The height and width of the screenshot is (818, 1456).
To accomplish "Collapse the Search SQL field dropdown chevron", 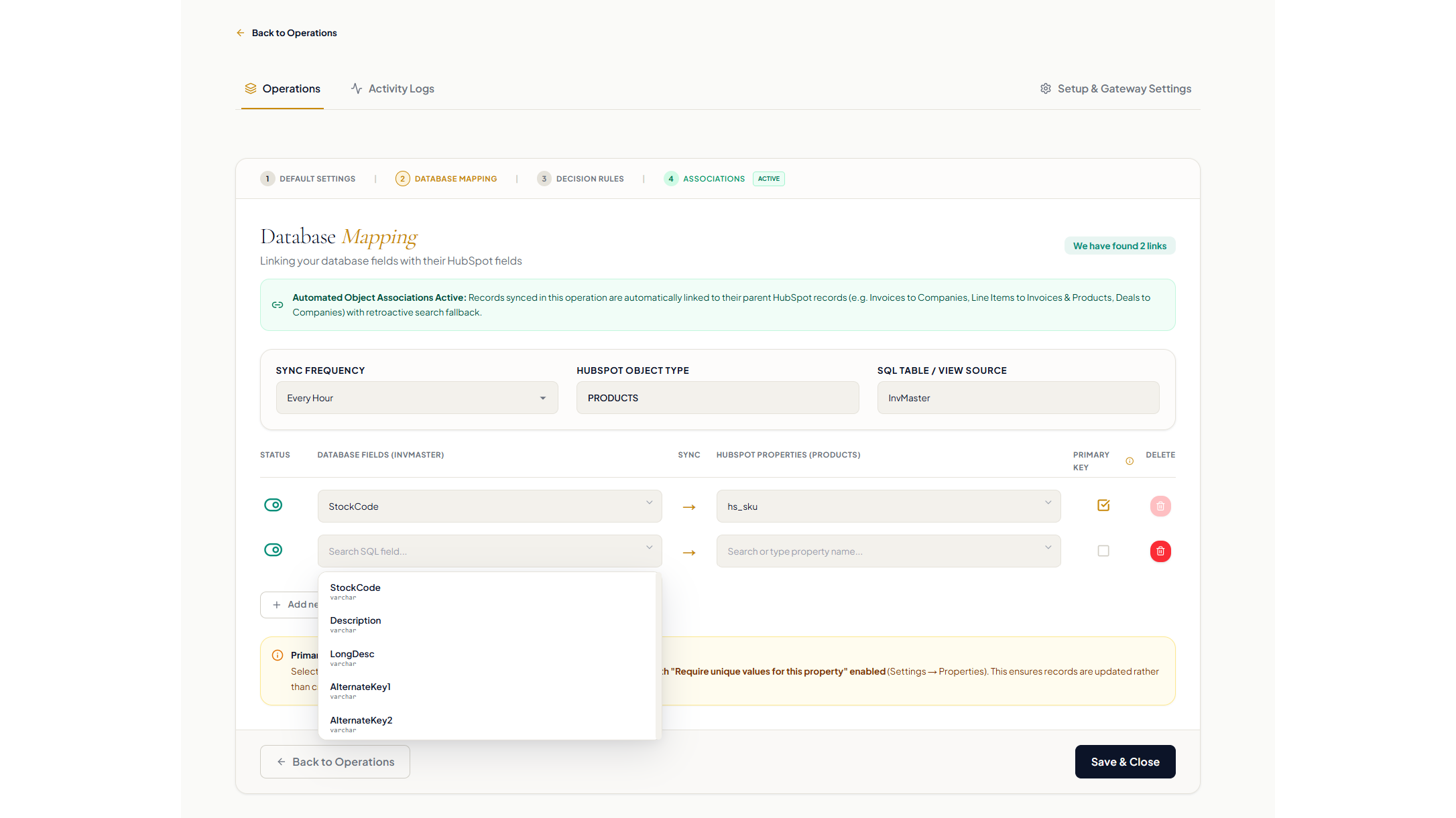I will coord(649,548).
